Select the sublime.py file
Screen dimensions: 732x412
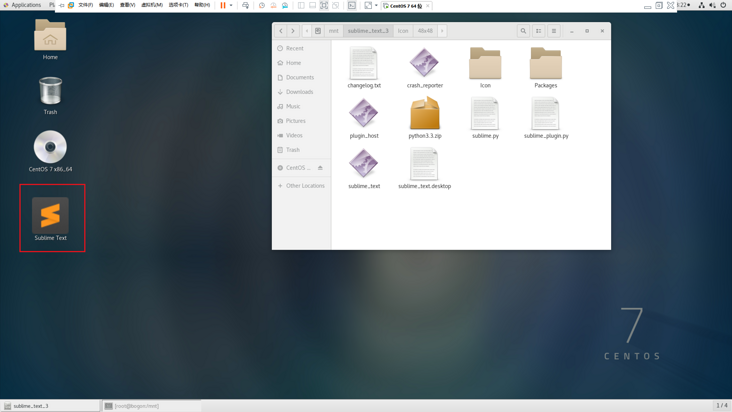pyautogui.click(x=485, y=118)
